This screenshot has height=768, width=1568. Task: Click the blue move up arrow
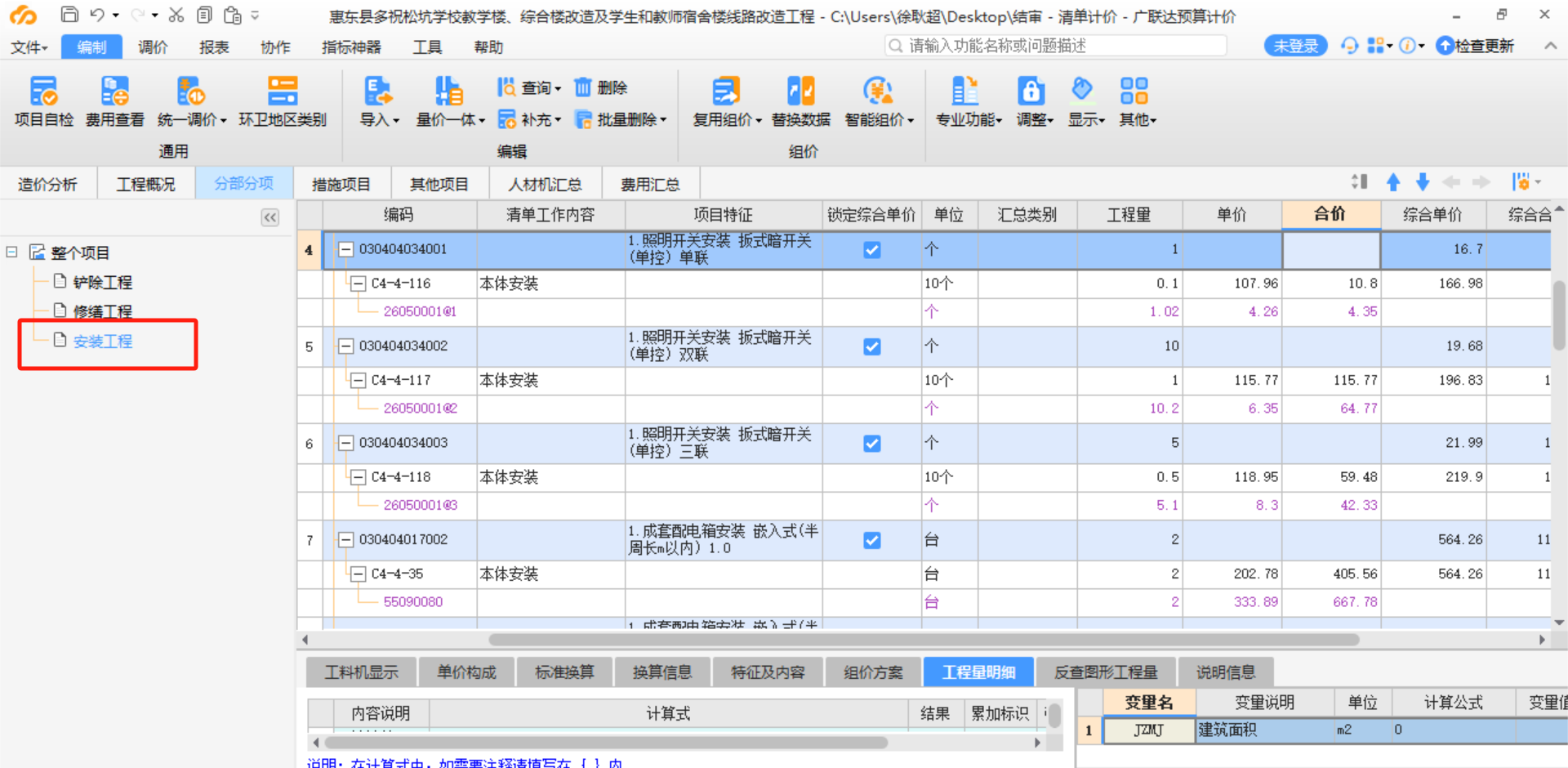coord(1393,182)
